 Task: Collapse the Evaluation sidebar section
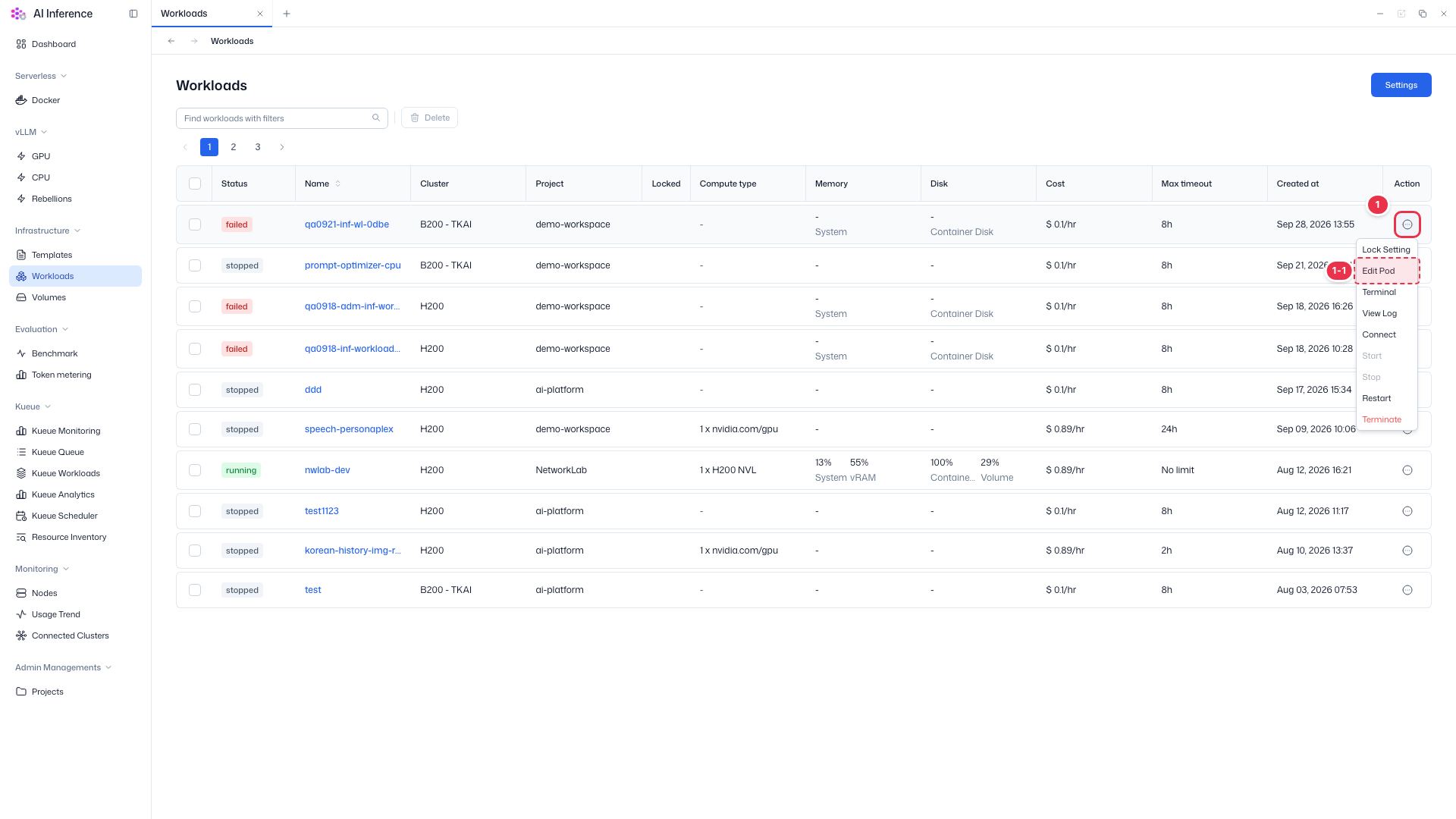[42, 329]
